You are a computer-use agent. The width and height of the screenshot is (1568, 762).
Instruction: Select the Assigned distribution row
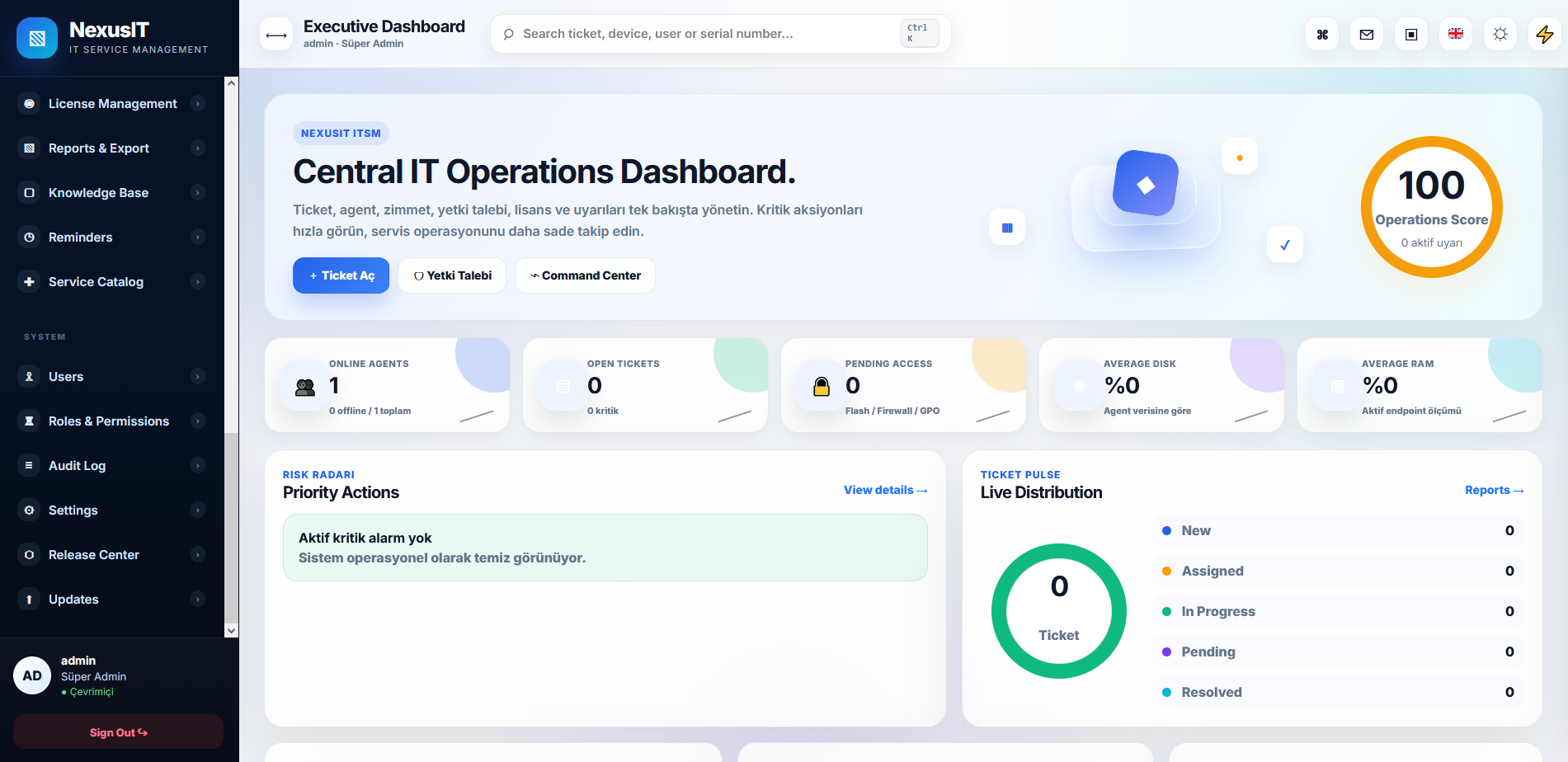point(1338,571)
